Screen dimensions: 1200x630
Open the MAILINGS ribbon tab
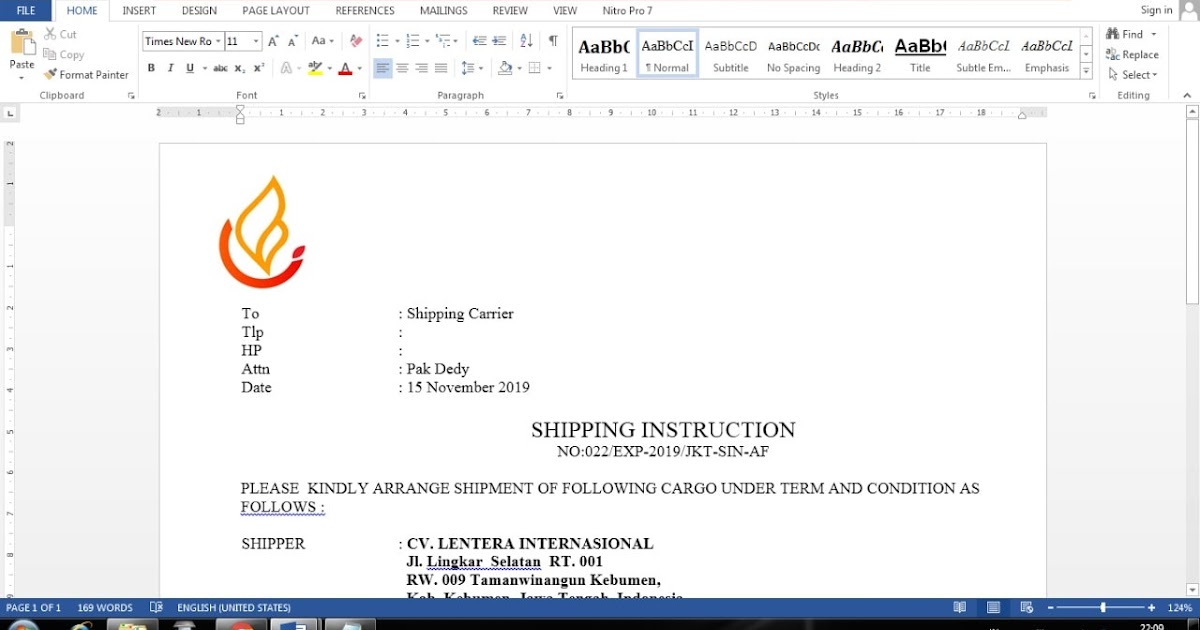point(443,10)
